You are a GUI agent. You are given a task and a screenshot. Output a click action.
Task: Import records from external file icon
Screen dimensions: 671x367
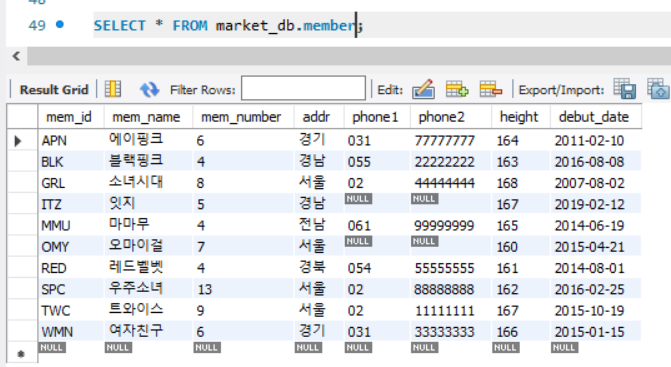[x=658, y=89]
